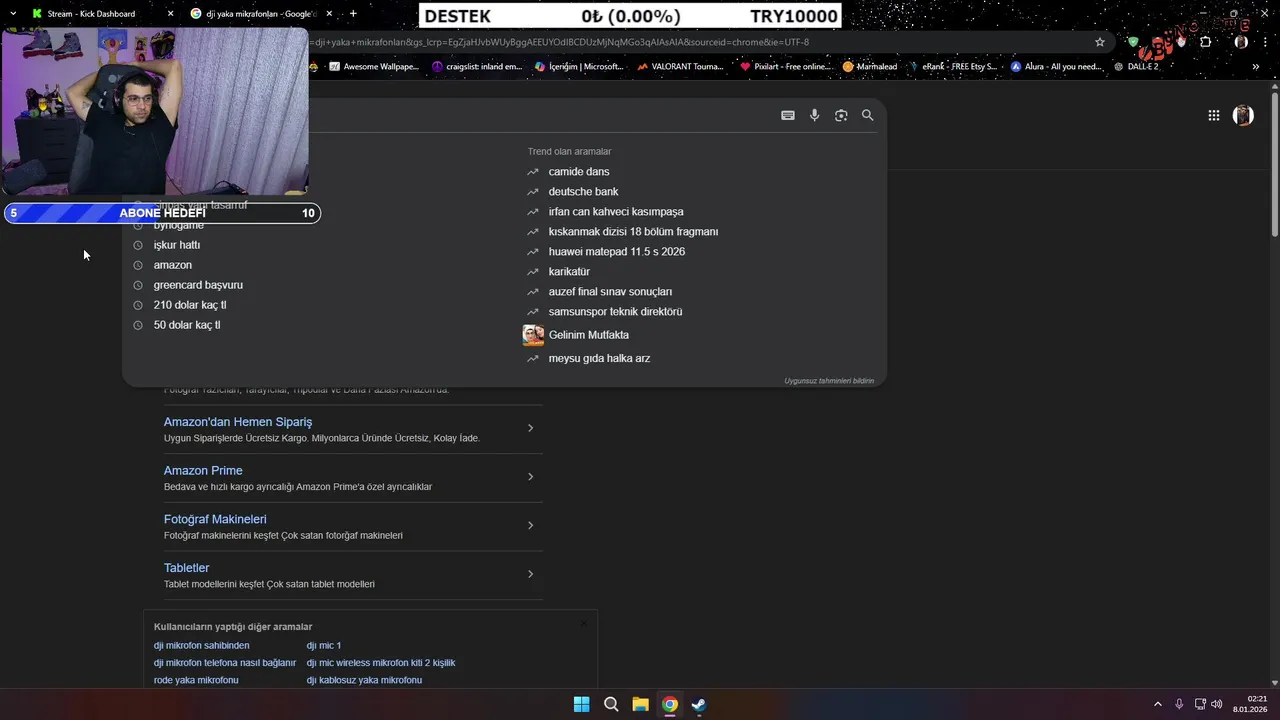1280x720 pixels.
Task: Select the 'greencard başvuru' history suggestion
Action: click(x=197, y=285)
